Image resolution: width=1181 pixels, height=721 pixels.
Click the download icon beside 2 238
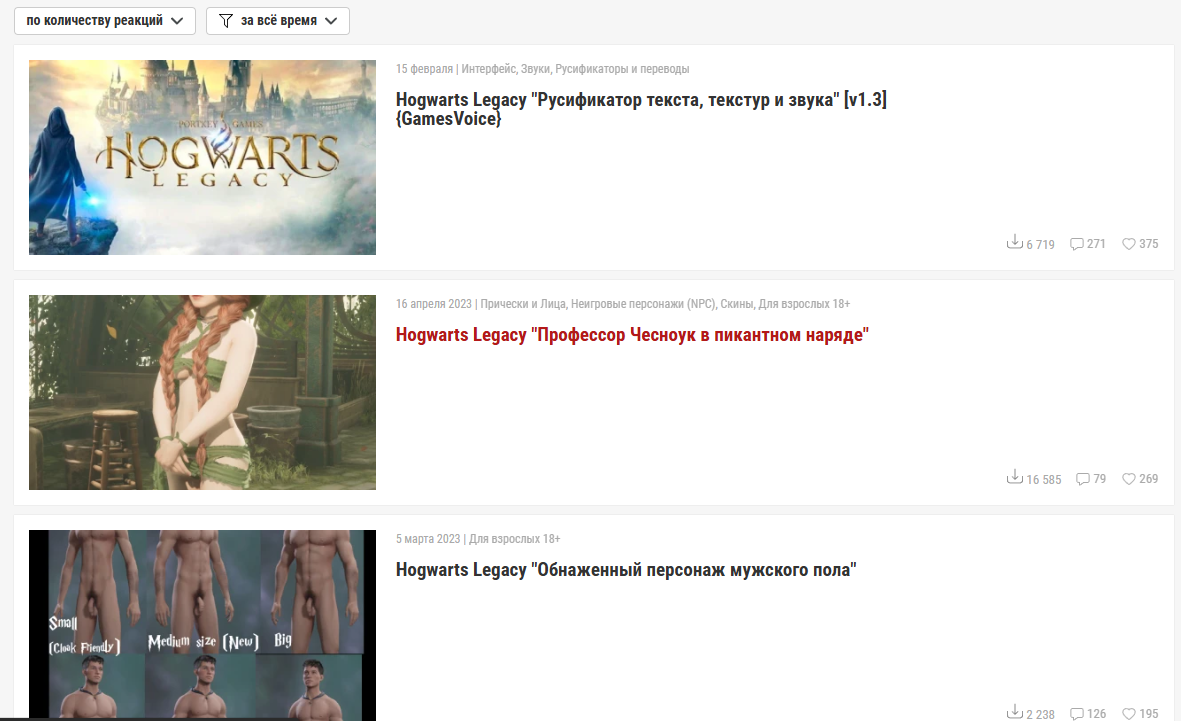(x=1015, y=712)
